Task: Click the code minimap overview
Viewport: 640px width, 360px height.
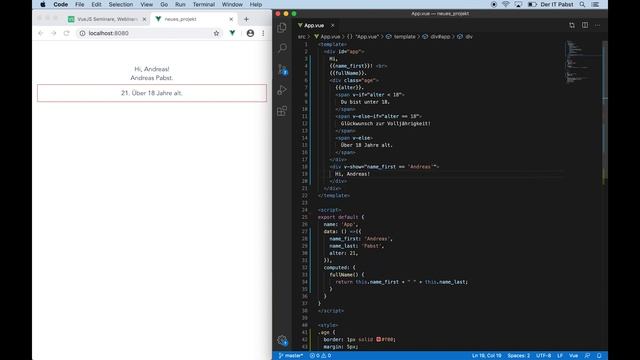Action: tap(583, 61)
